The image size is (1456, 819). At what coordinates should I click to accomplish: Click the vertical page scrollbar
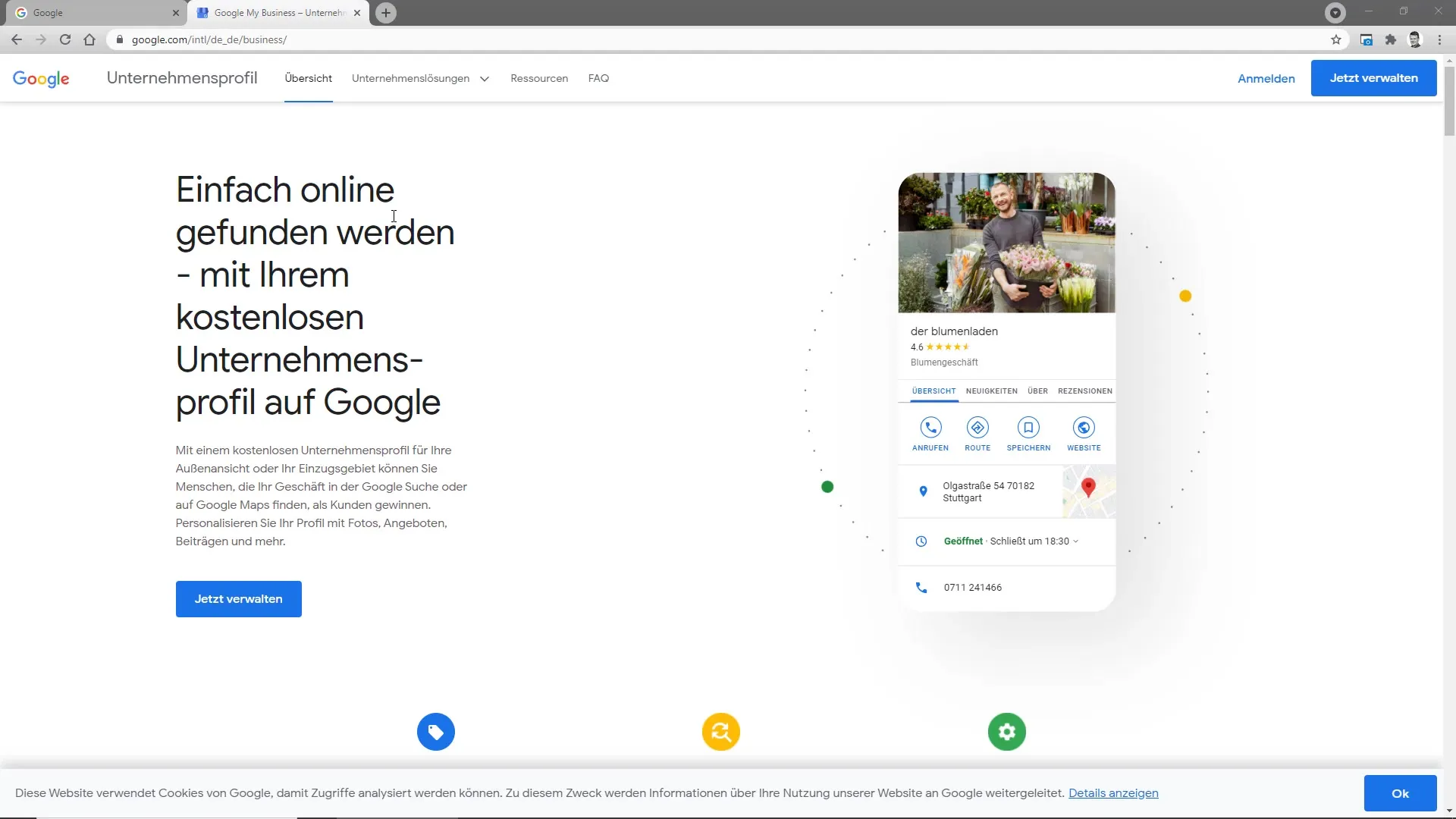(x=1449, y=102)
